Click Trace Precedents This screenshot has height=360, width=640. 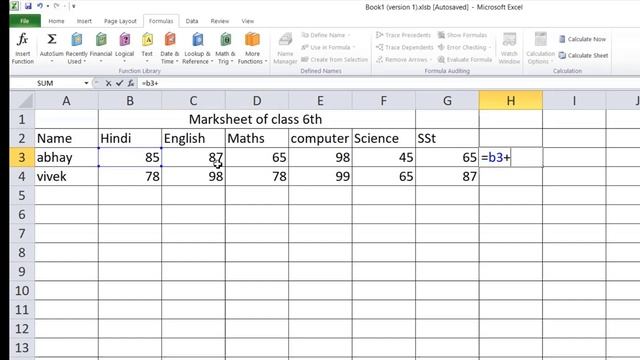(x=403, y=35)
